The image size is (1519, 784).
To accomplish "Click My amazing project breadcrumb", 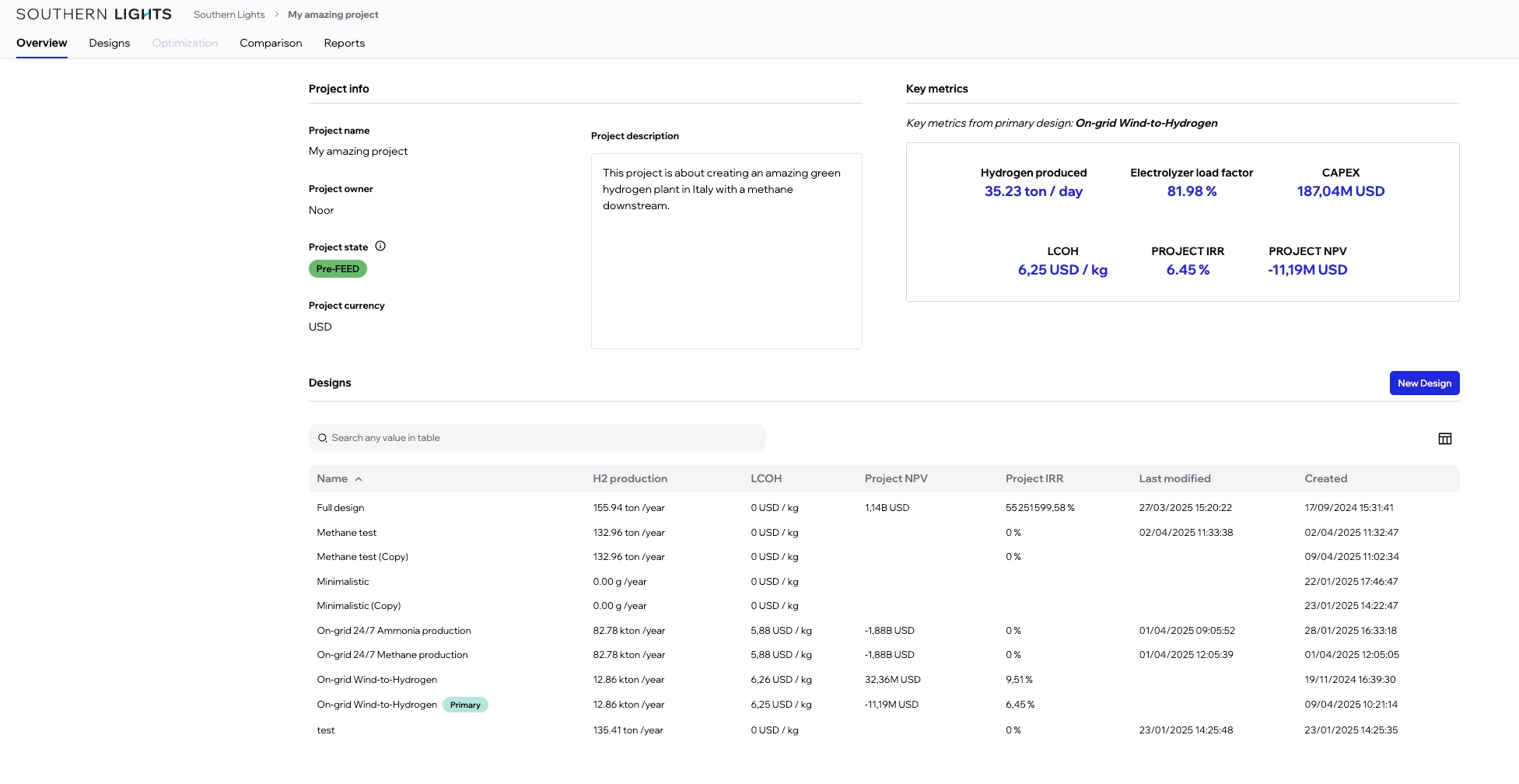I will (333, 15).
